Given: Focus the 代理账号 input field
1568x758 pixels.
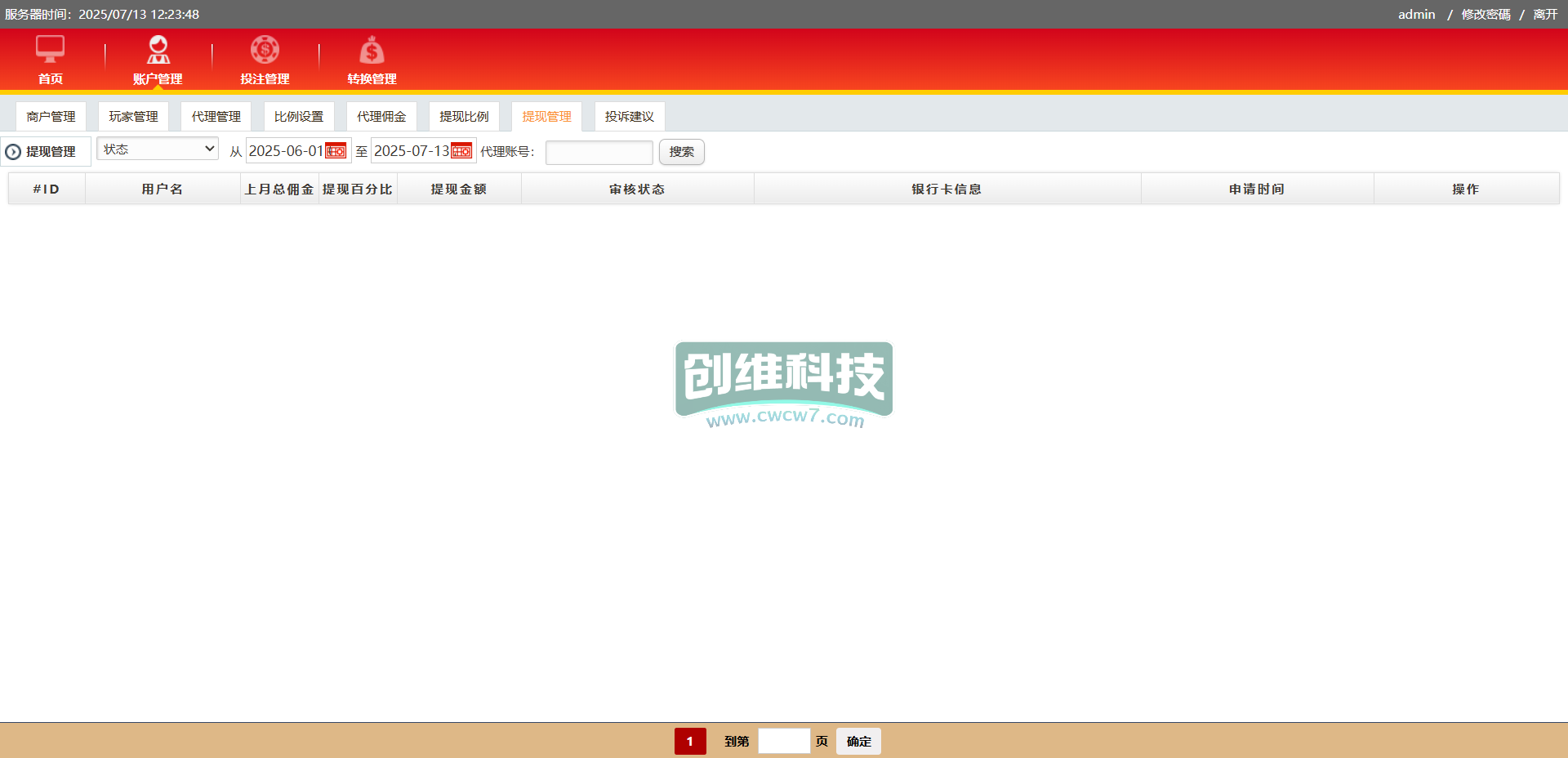Looking at the screenshot, I should coord(599,152).
